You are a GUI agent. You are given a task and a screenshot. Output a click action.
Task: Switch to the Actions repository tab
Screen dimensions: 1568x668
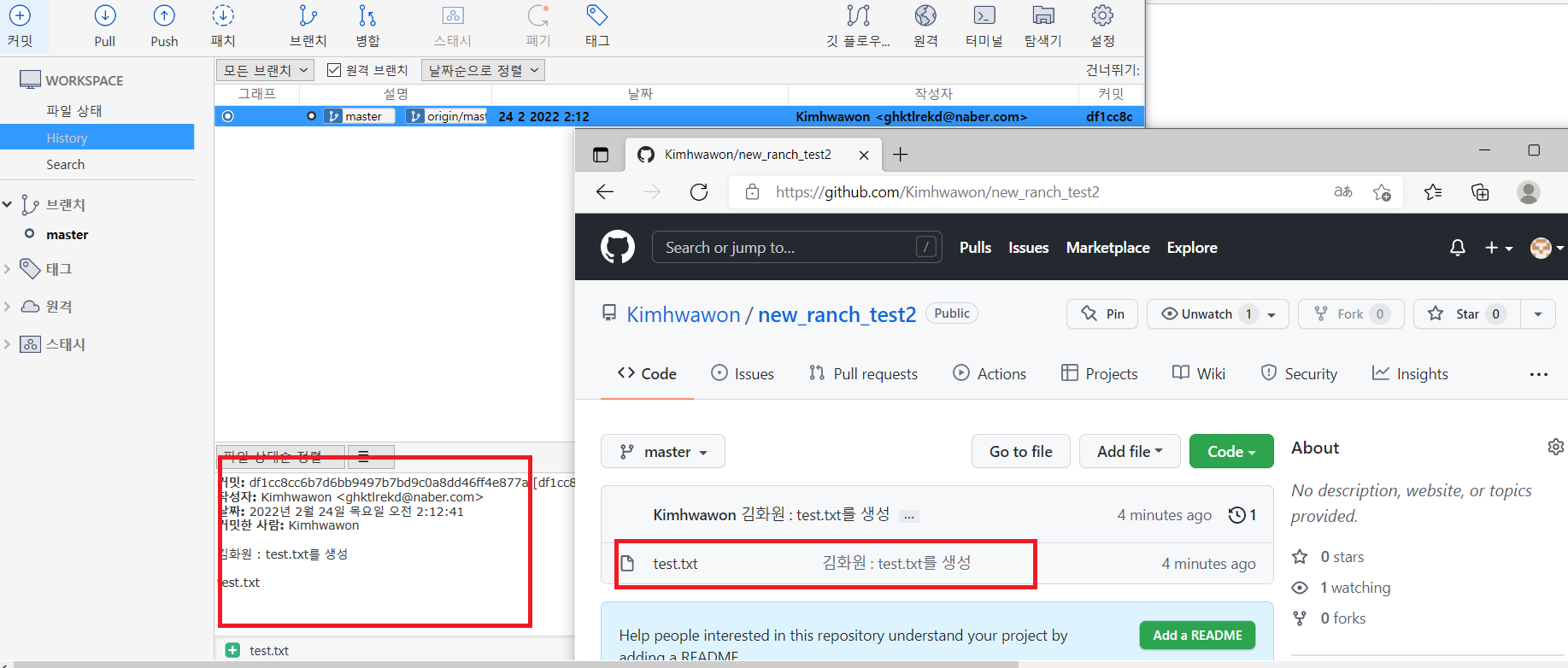(x=990, y=373)
